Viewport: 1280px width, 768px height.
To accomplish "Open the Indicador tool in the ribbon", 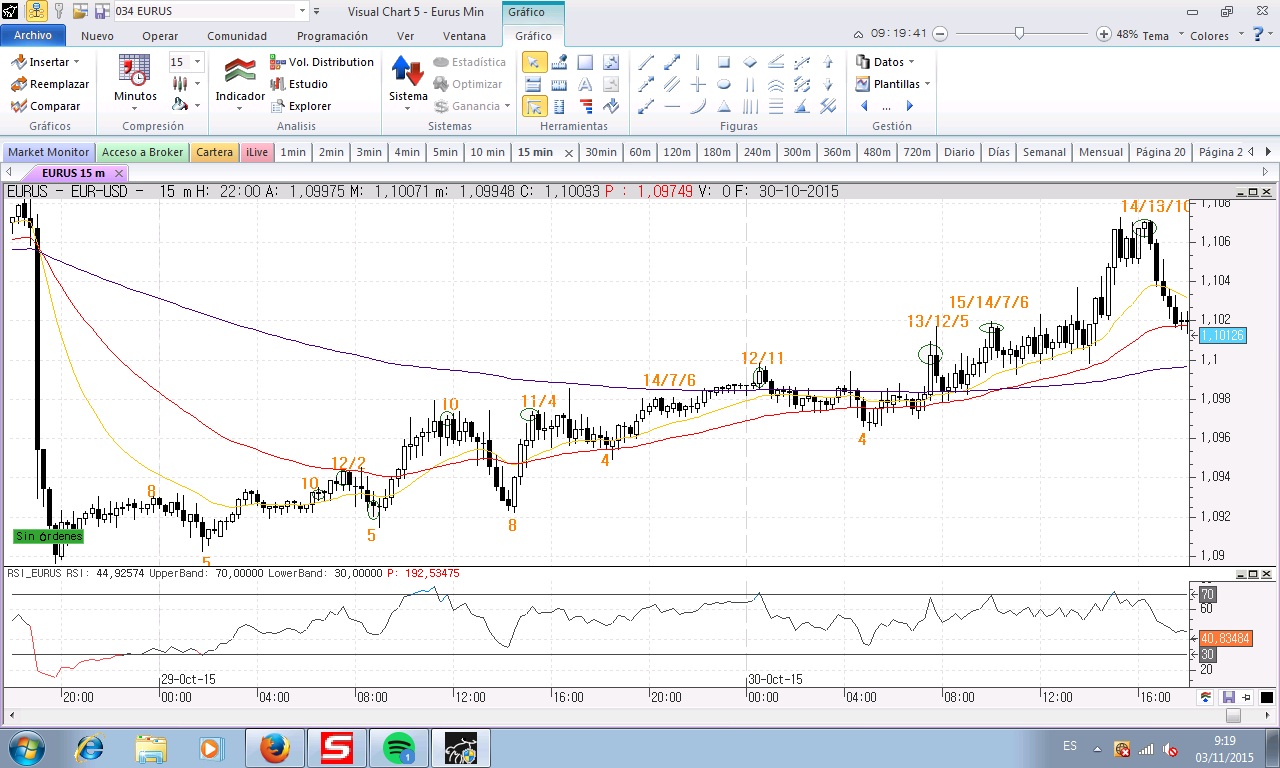I will click(240, 80).
